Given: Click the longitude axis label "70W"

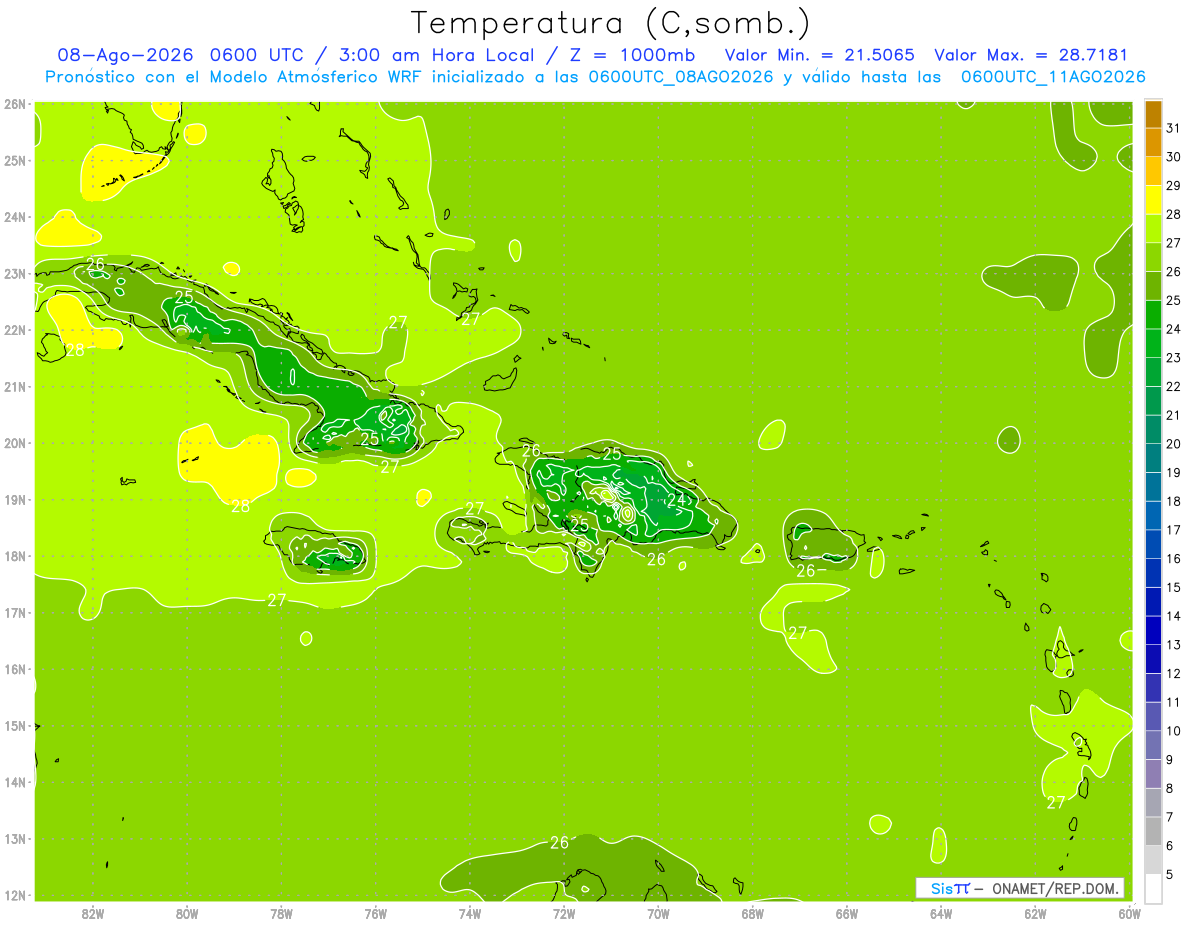Looking at the screenshot, I should click(658, 913).
